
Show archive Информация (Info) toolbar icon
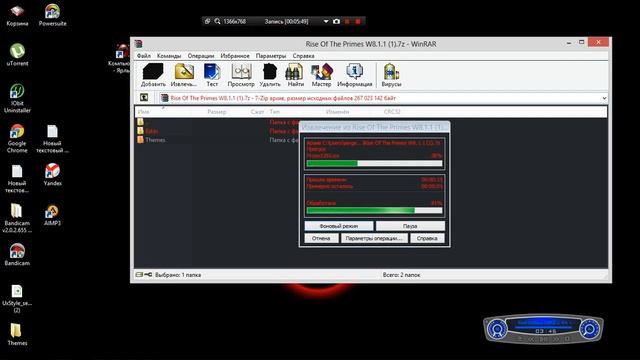pyautogui.click(x=354, y=75)
